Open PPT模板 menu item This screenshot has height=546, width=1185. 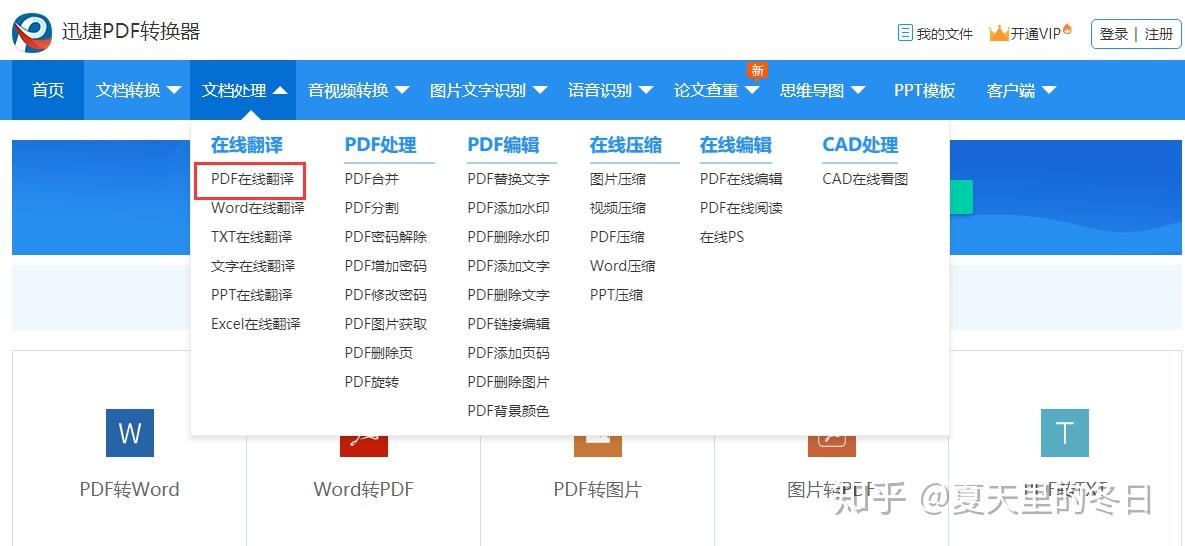click(924, 90)
